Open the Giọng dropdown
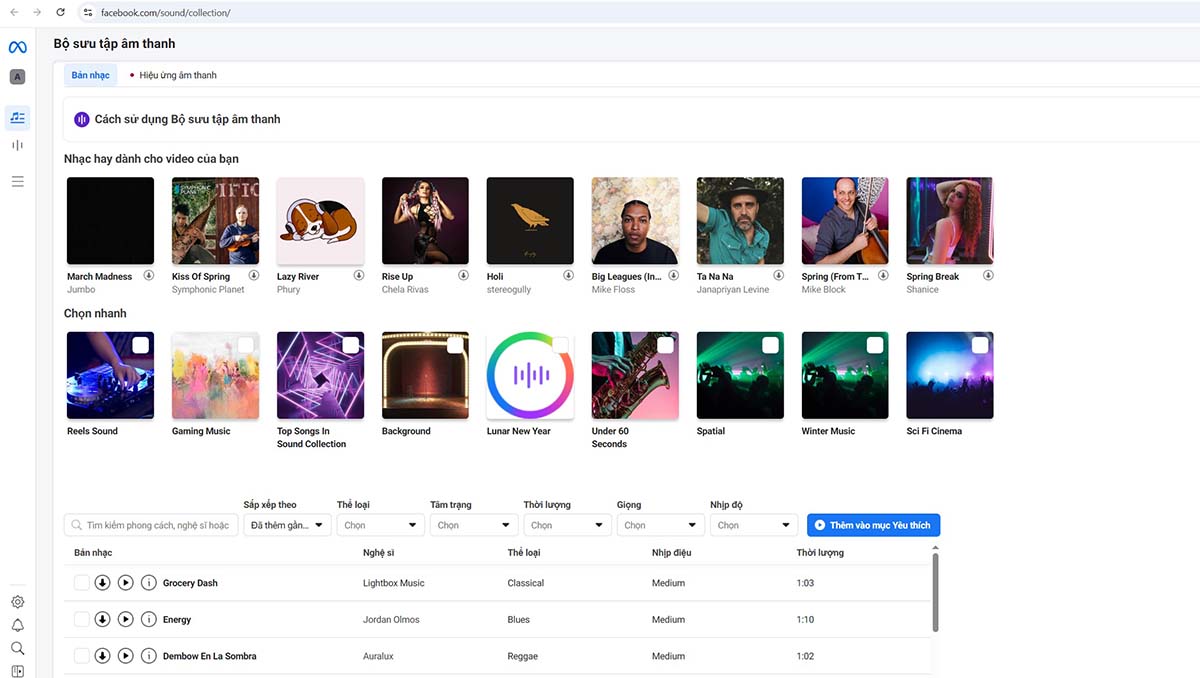The image size is (1200, 678). pyautogui.click(x=661, y=525)
